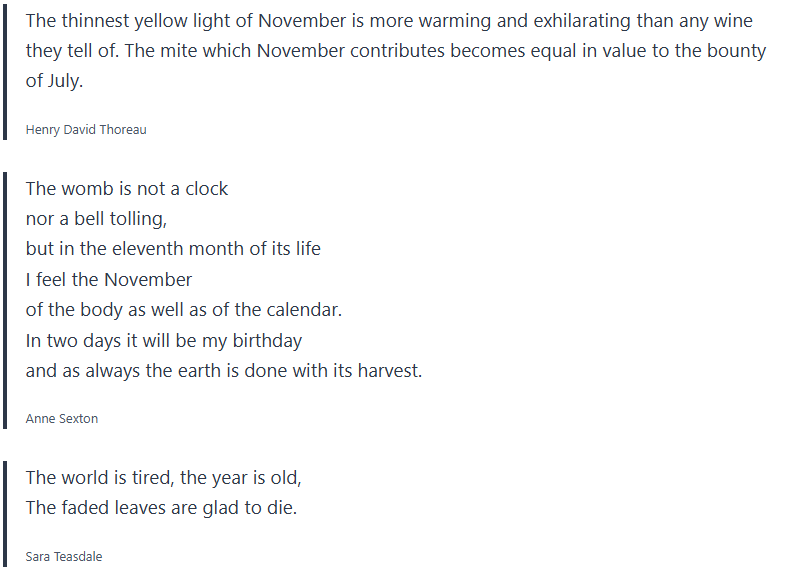Click the line starting "they tell of"
Image resolution: width=807 pixels, height=573 pixels.
click(395, 51)
